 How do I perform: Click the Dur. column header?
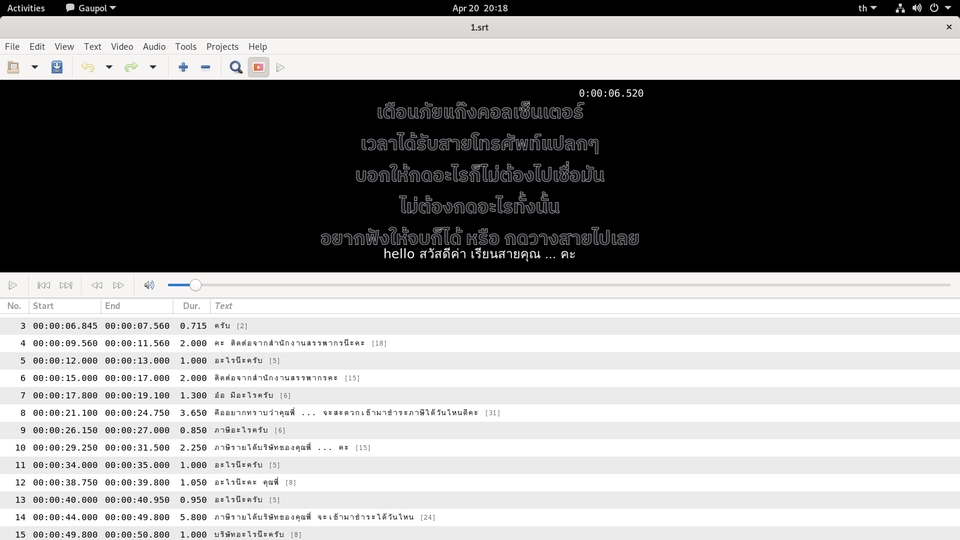[x=192, y=306]
